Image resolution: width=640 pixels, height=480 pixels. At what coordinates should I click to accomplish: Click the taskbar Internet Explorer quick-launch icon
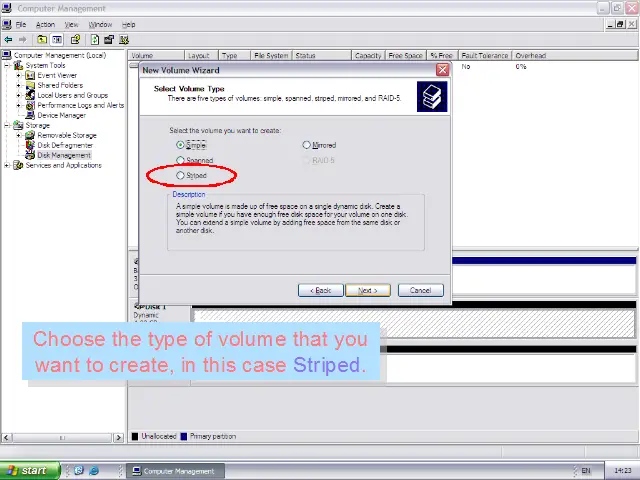tap(93, 471)
